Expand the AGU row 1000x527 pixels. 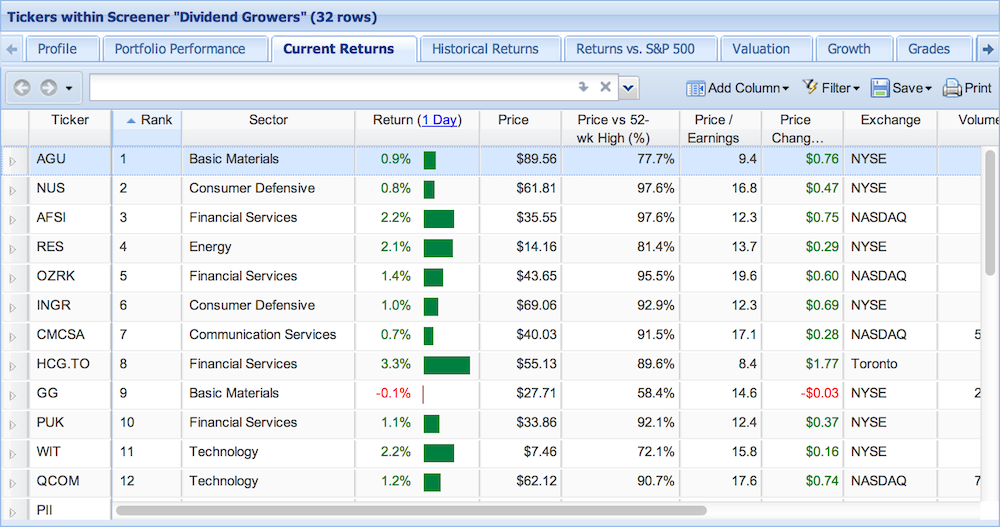coord(12,161)
